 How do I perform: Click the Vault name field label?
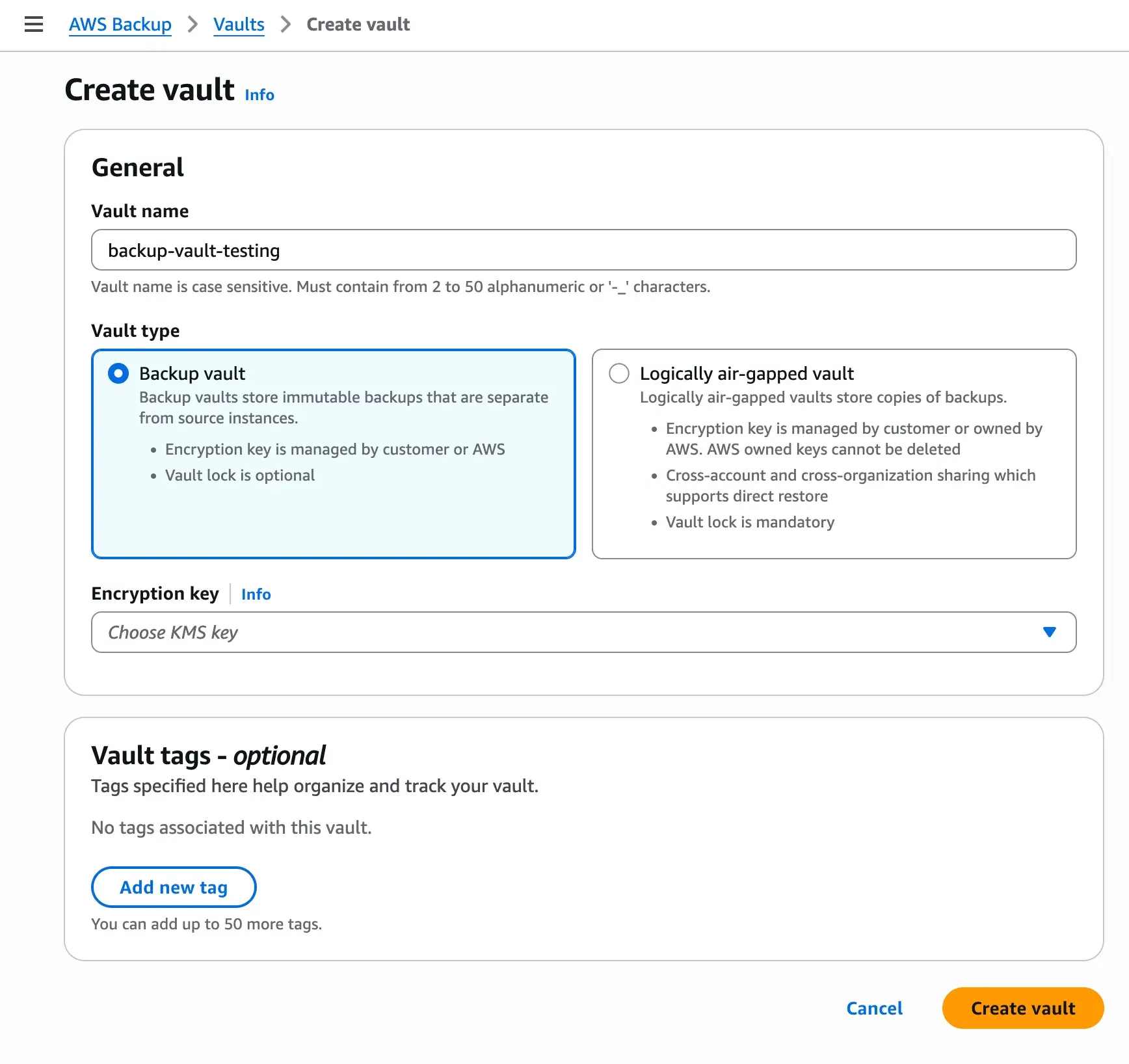tap(140, 211)
